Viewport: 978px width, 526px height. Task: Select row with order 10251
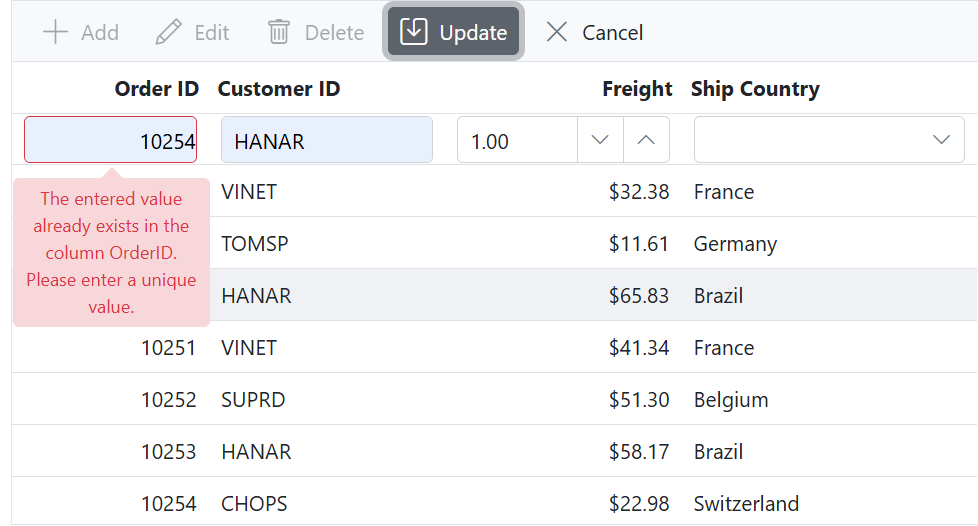pyautogui.click(x=168, y=348)
